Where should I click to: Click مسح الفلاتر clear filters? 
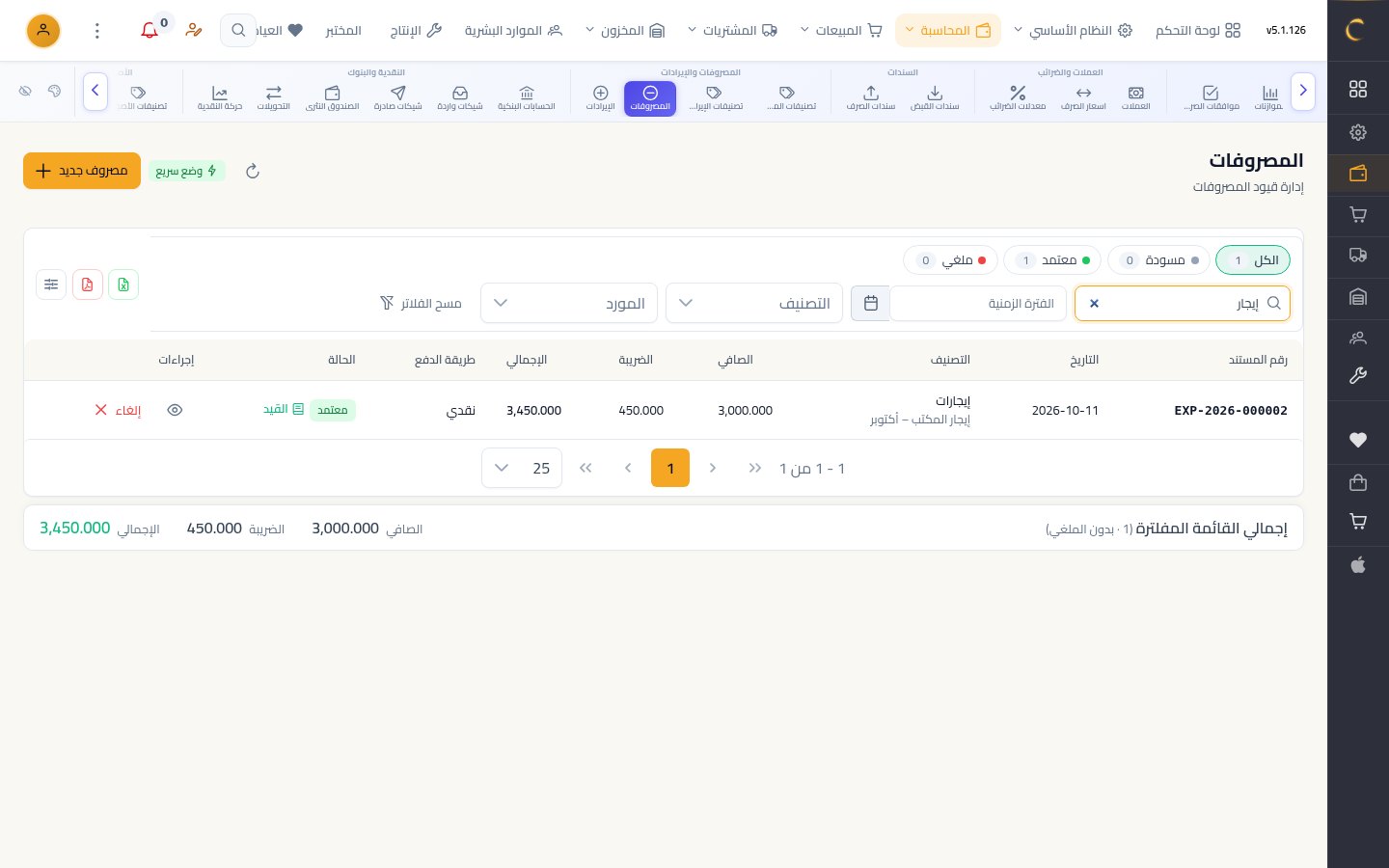point(421,303)
